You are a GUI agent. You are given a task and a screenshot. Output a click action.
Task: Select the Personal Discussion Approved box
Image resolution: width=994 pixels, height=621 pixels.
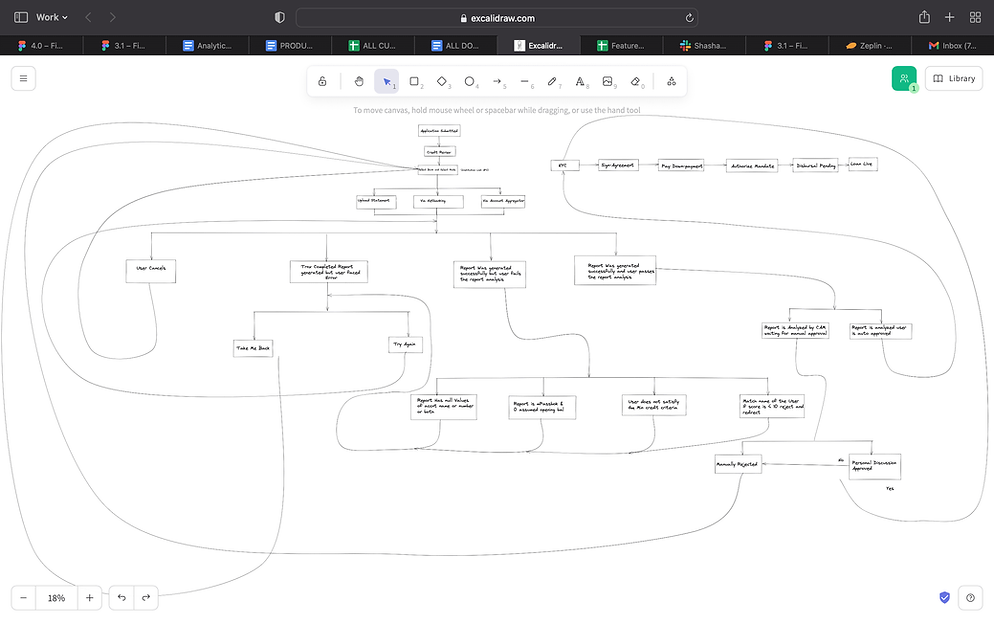pyautogui.click(x=875, y=466)
